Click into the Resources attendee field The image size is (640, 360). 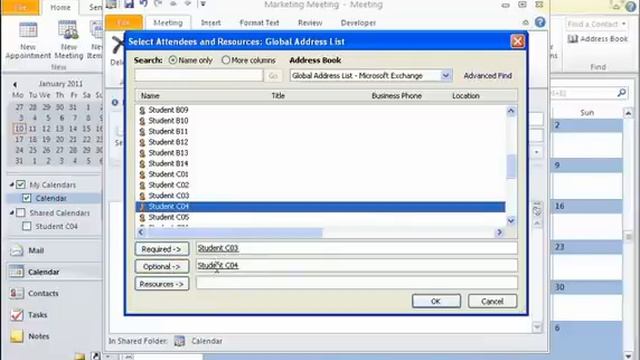[357, 283]
